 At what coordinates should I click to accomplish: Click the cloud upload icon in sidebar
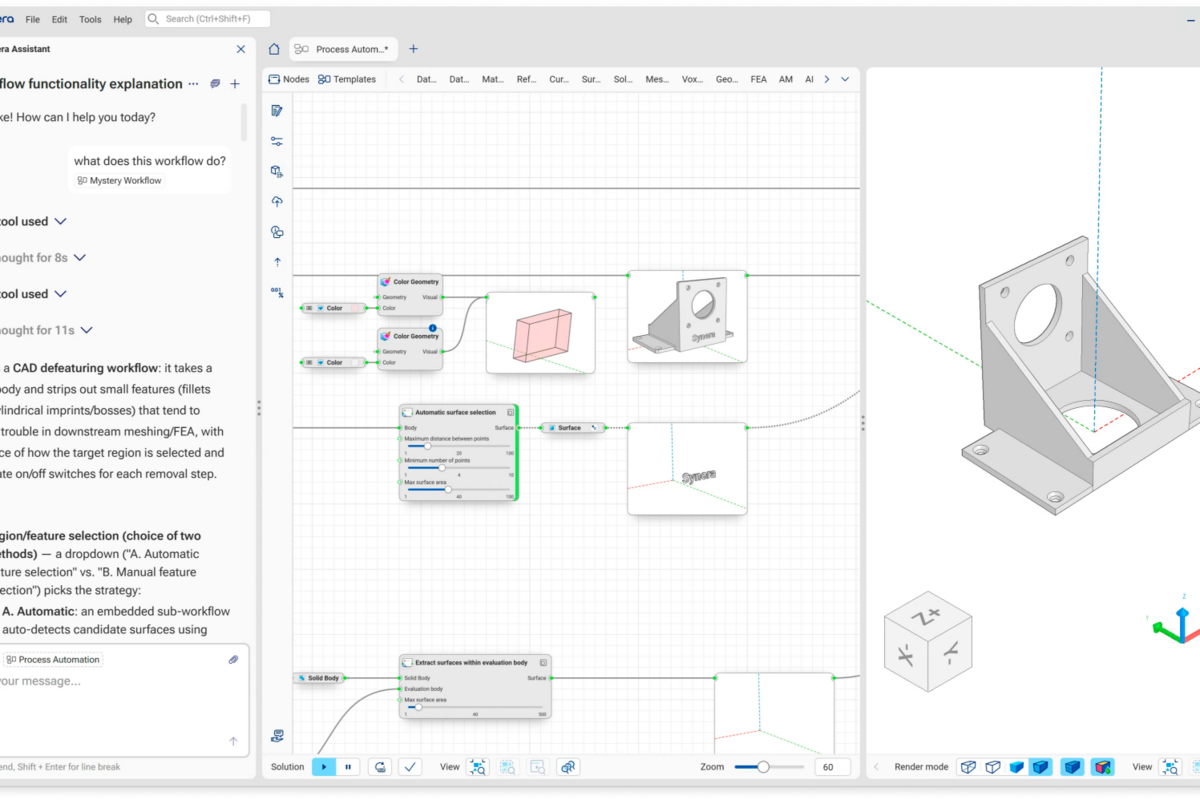click(x=277, y=201)
